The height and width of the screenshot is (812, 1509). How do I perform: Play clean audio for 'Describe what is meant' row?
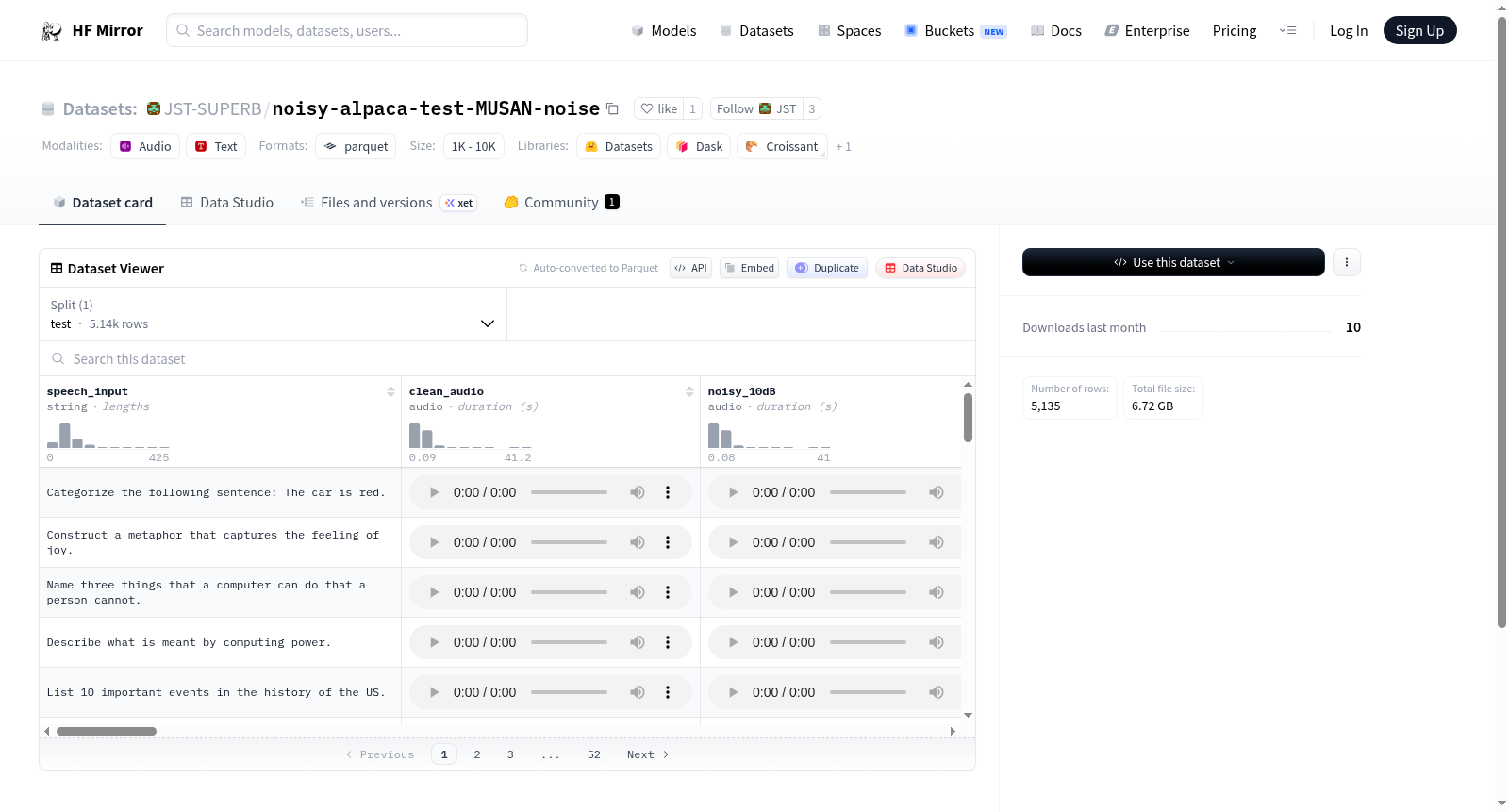[x=434, y=642]
